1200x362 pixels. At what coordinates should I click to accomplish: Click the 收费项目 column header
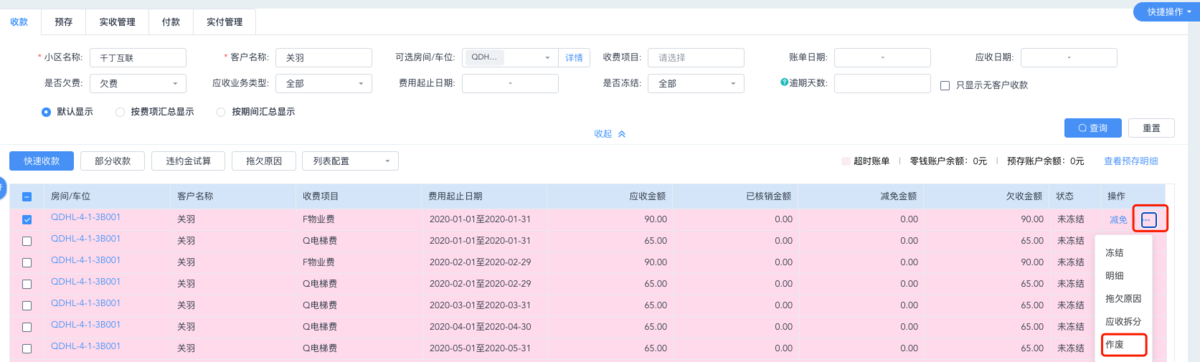322,196
